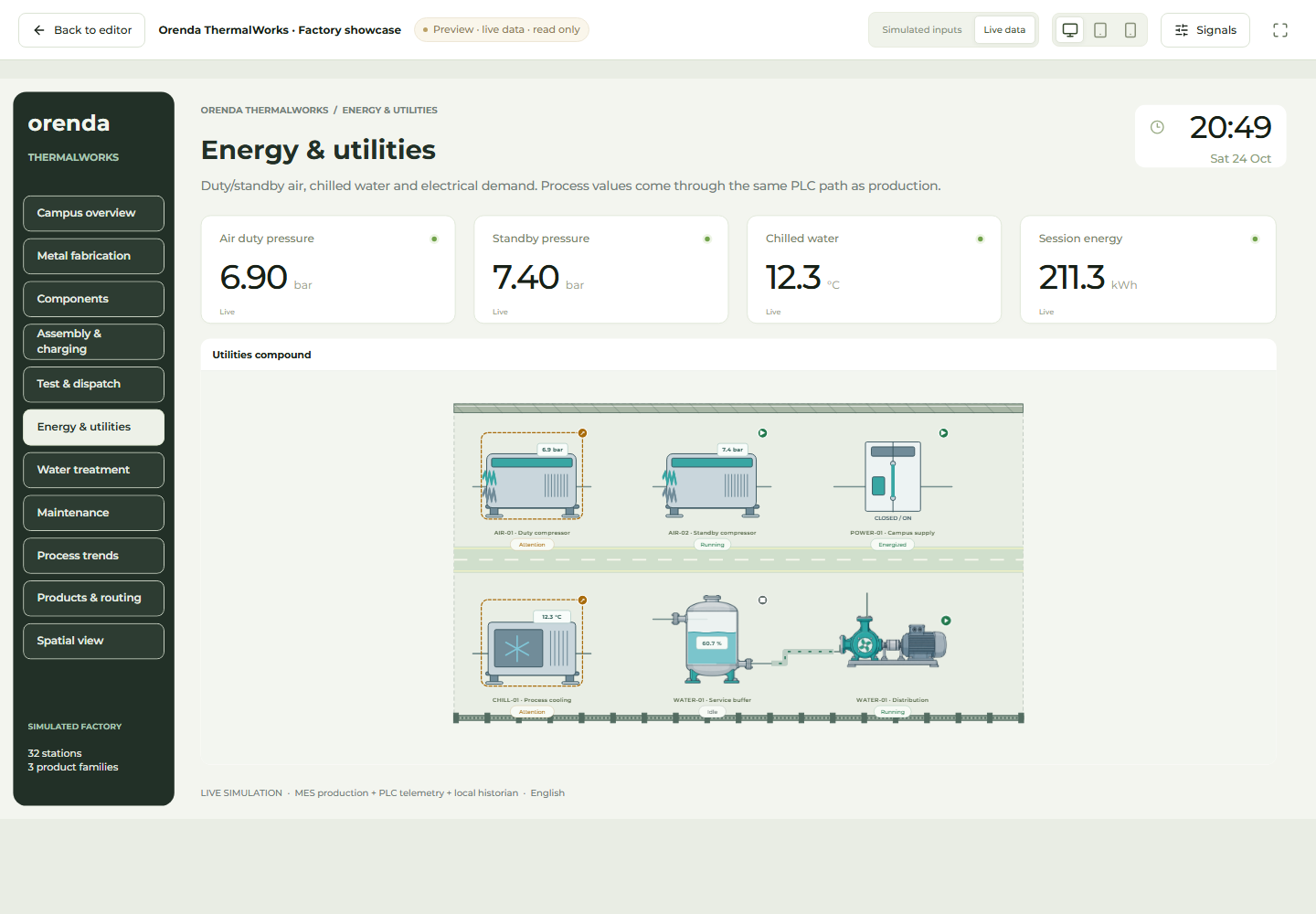Click the Air duty pressure status dot

(x=434, y=239)
